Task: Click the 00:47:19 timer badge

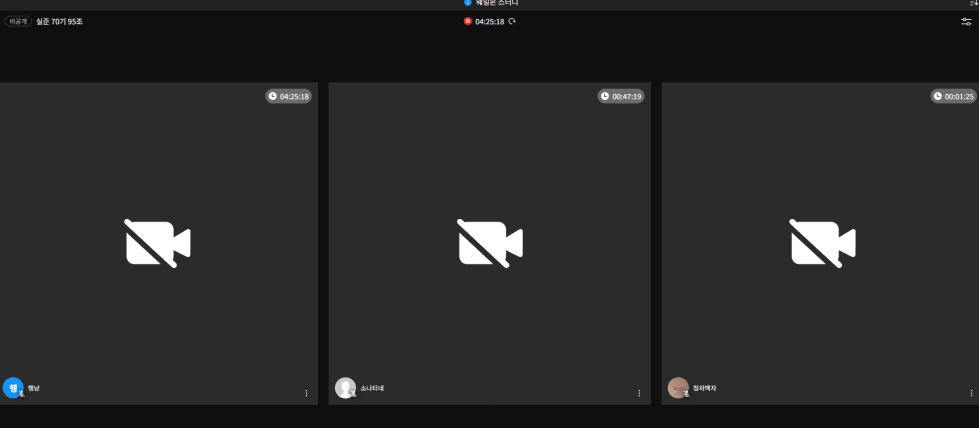Action: tap(621, 96)
